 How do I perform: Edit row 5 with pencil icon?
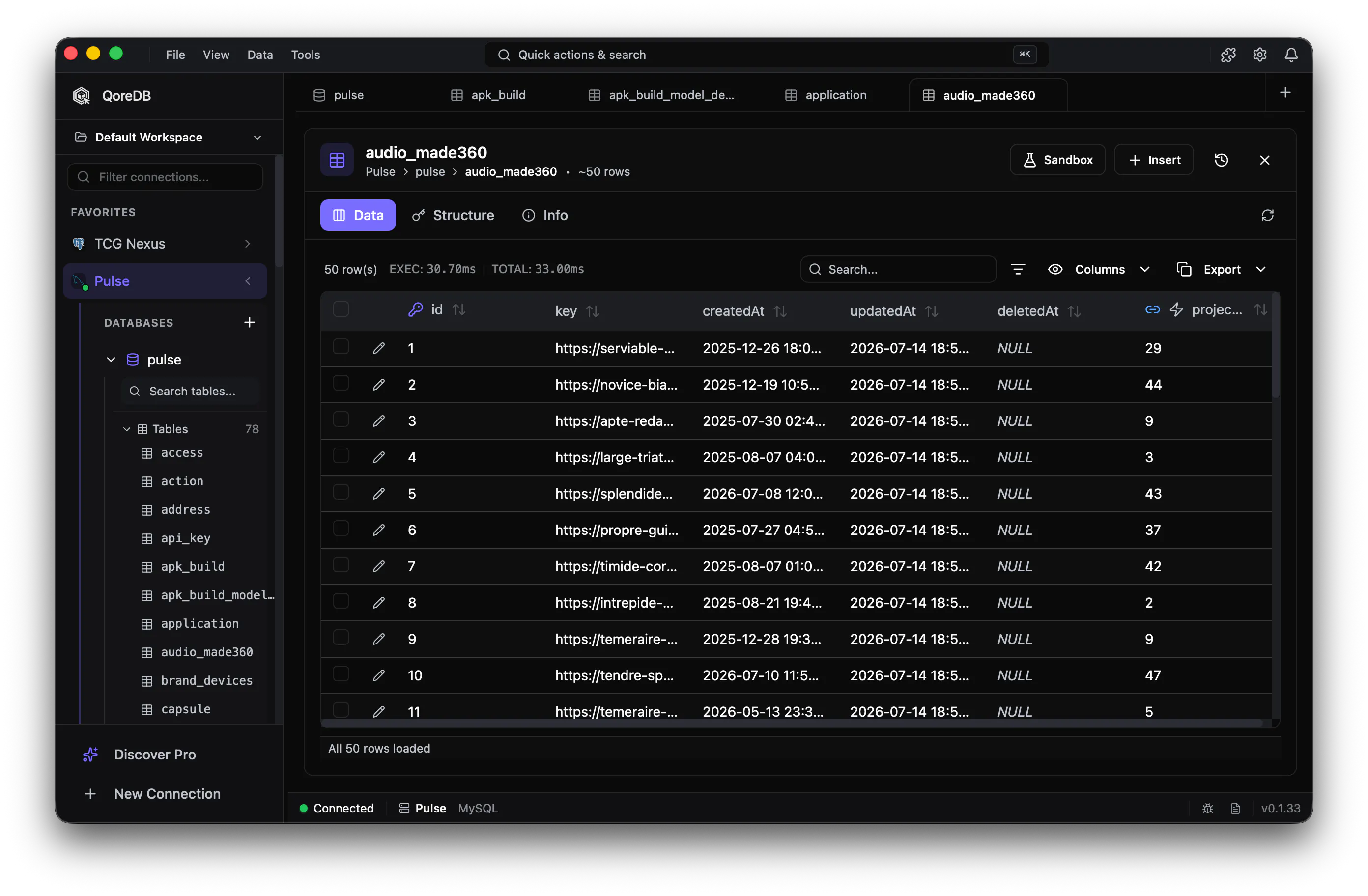(x=378, y=493)
